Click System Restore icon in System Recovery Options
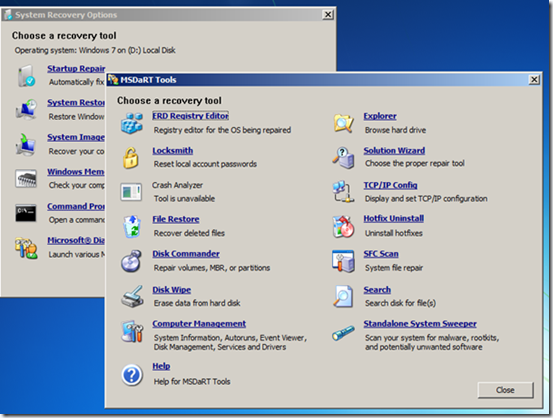553x418 pixels. tap(26, 110)
